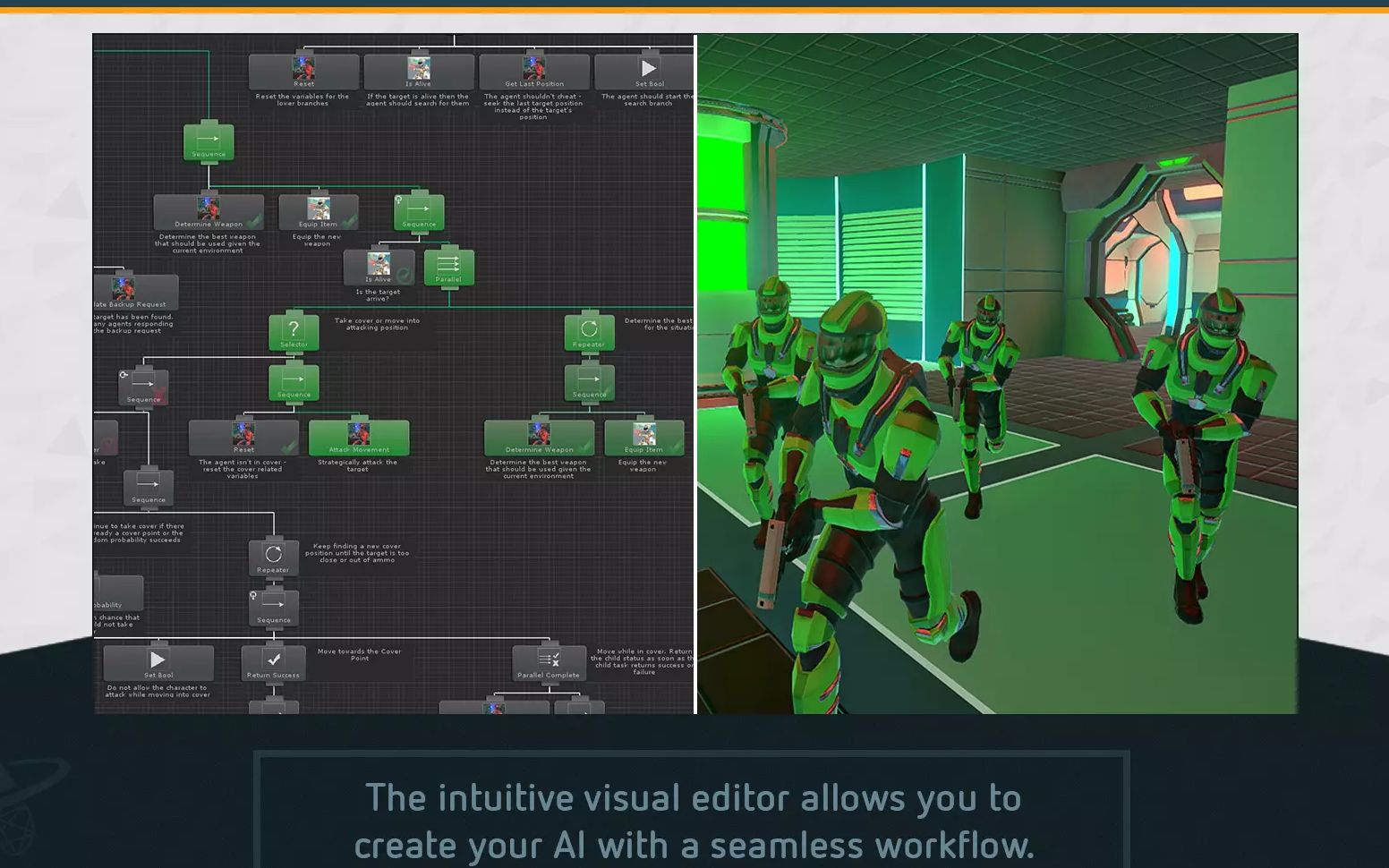Click grey Sequence node above 'take cover if there' text

pos(149,488)
